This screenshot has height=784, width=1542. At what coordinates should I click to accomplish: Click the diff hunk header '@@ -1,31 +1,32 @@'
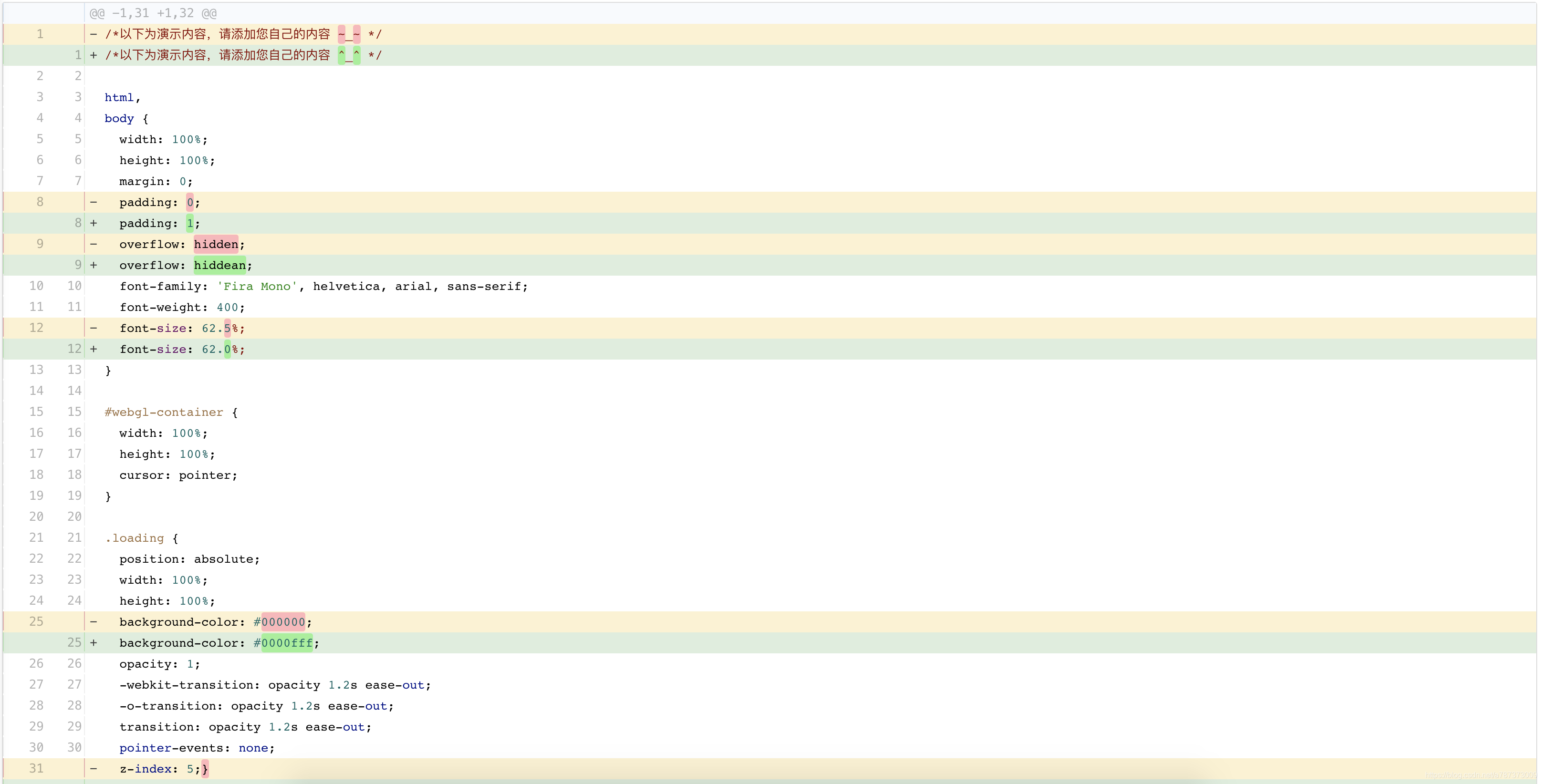pyautogui.click(x=153, y=13)
